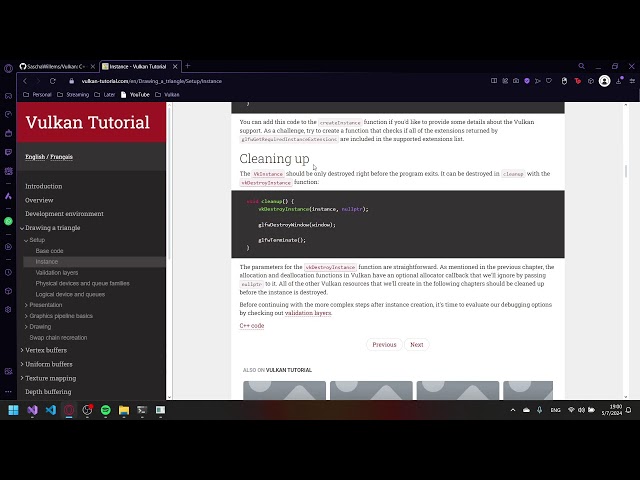Follow the validation layers link
The height and width of the screenshot is (480, 640).
(x=308, y=313)
